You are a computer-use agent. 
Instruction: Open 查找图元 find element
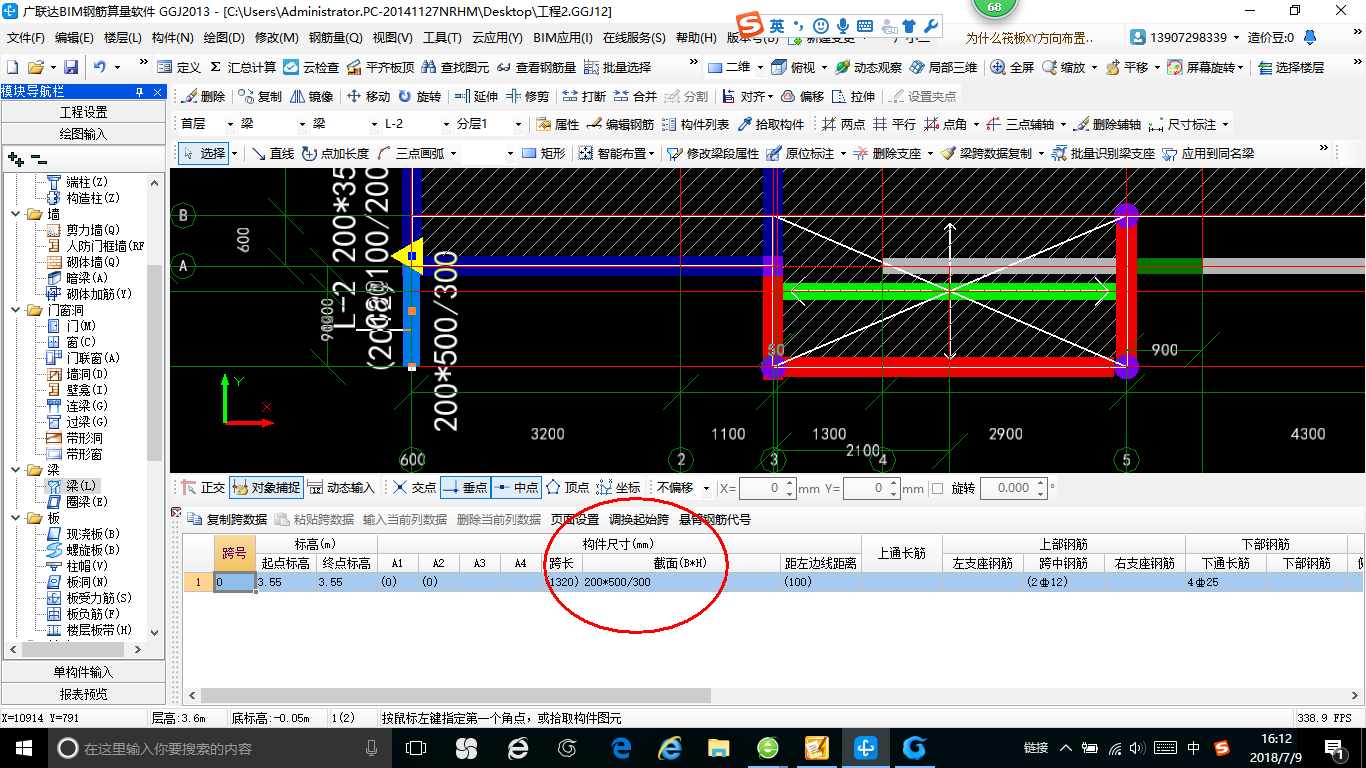(x=455, y=67)
